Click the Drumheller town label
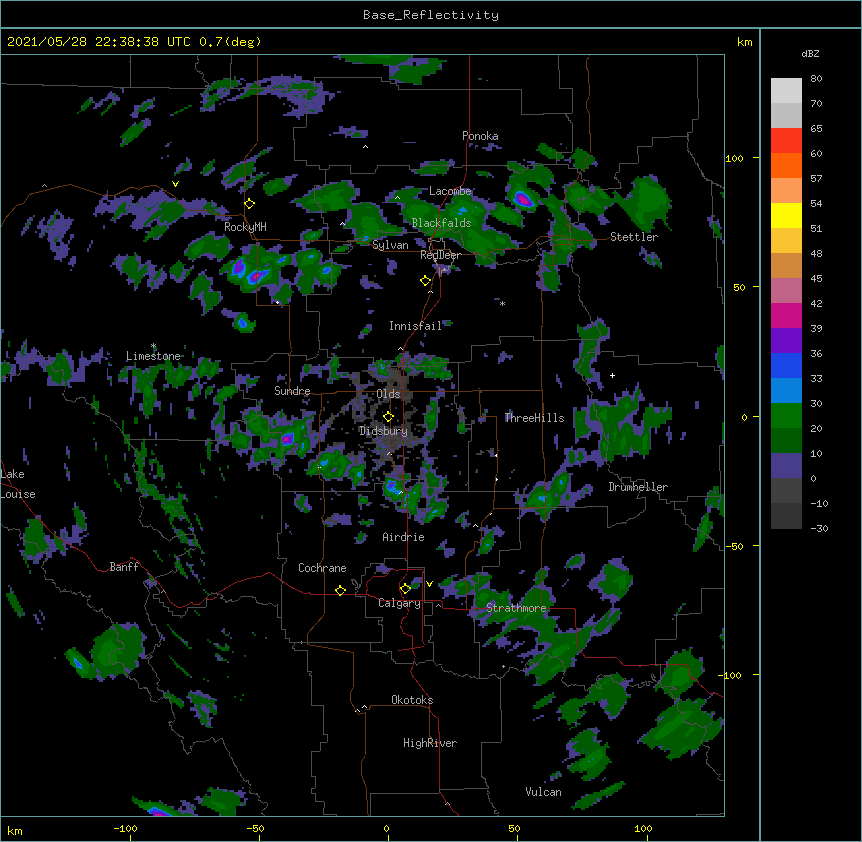This screenshot has width=862, height=842. coord(638,487)
